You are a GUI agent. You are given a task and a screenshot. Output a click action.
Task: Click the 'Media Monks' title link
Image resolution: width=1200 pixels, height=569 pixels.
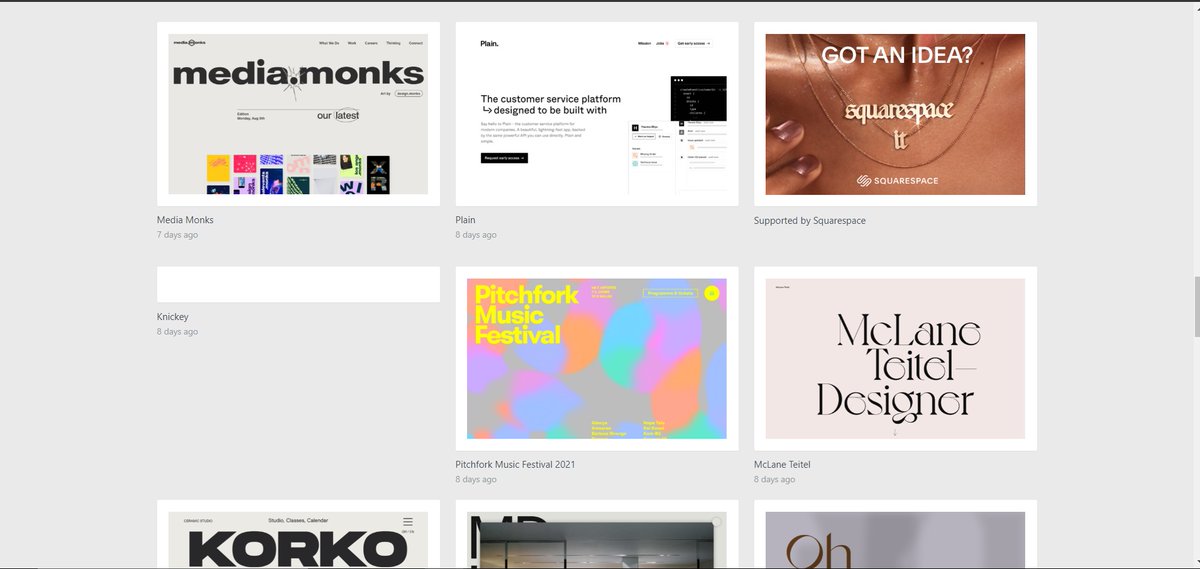(185, 220)
